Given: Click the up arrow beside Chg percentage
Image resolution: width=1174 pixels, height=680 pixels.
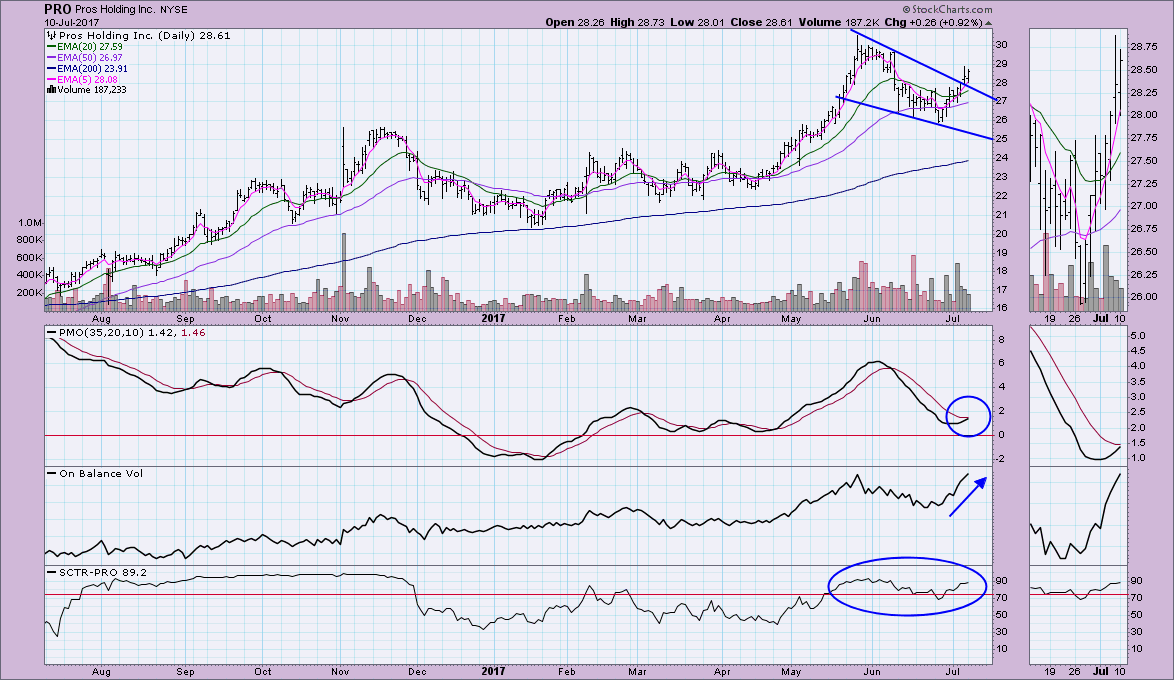Looking at the screenshot, I should [989, 22].
